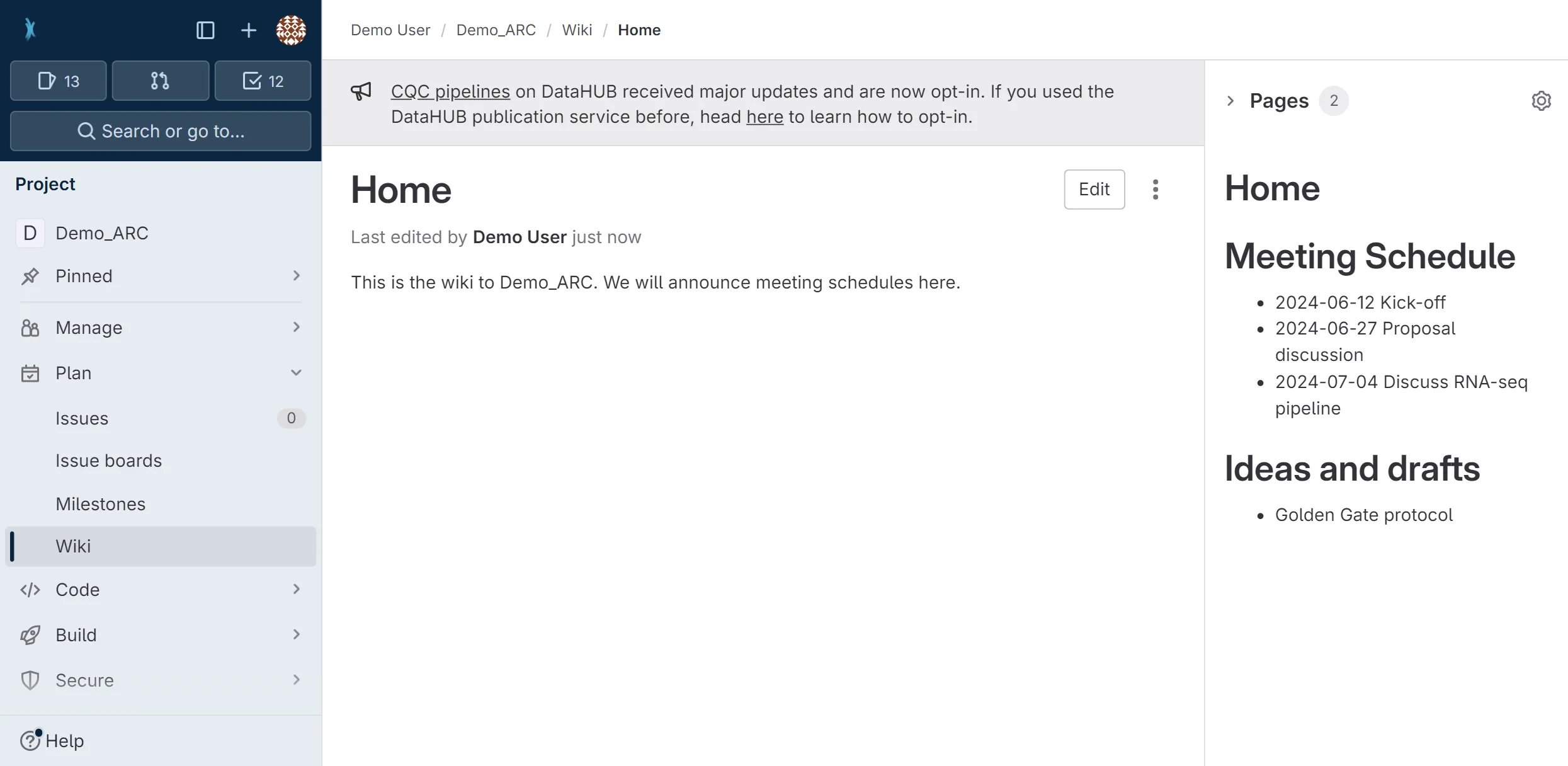This screenshot has height=766, width=1568.
Task: Toggle the sidebar collapse icon
Action: point(205,30)
